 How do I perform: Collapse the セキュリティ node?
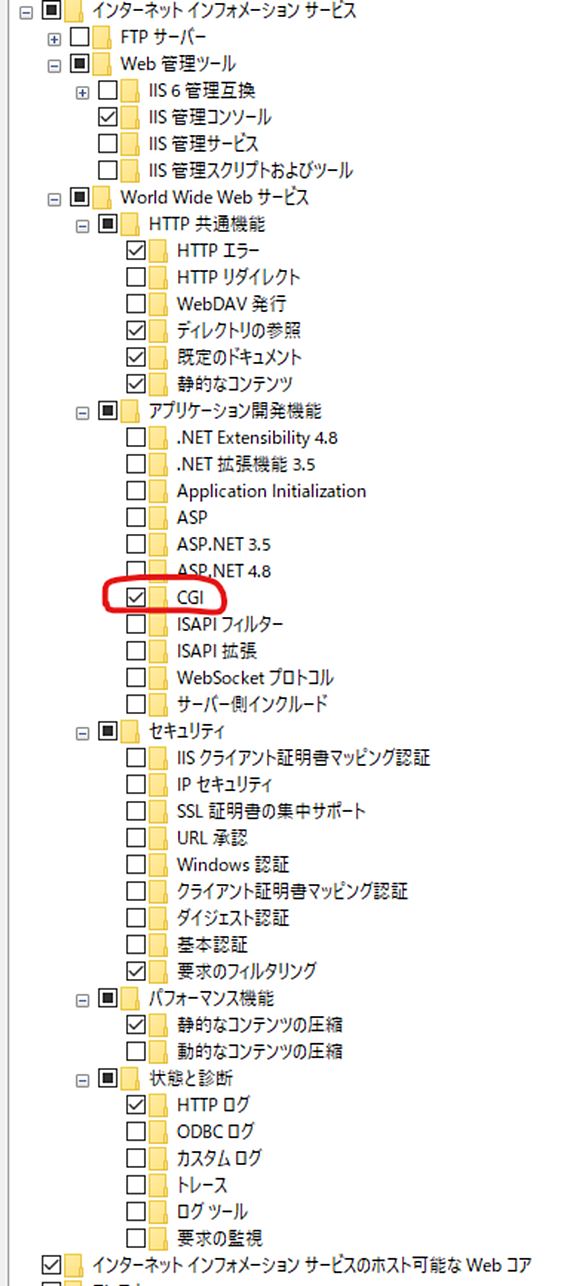coord(83,732)
